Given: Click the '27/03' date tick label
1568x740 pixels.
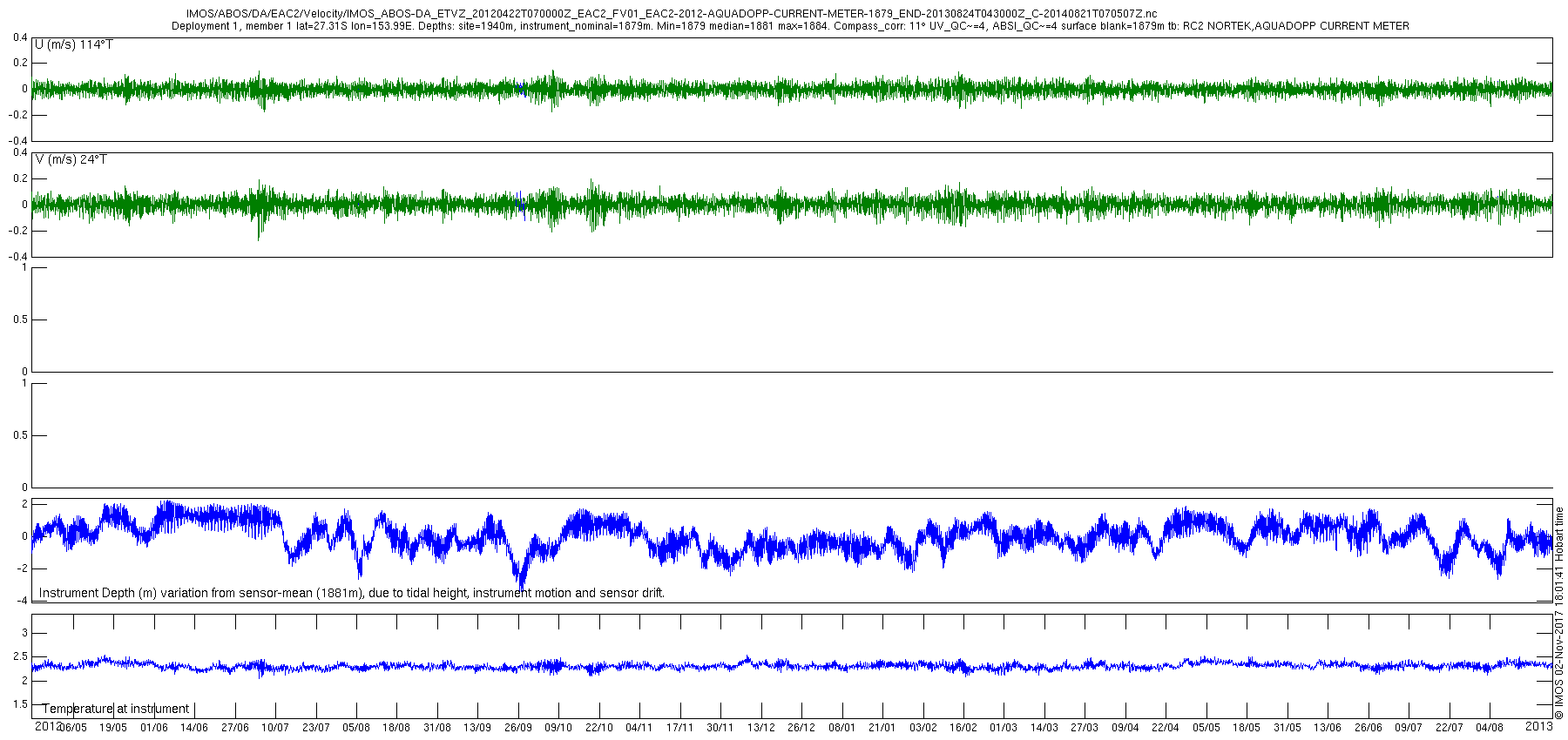Looking at the screenshot, I should (1085, 728).
